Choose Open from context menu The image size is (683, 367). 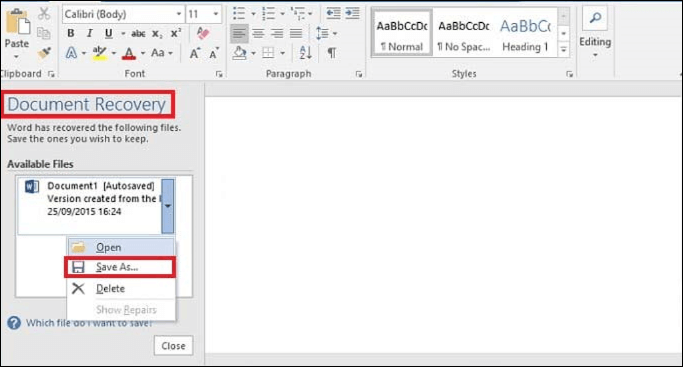pyautogui.click(x=121, y=247)
